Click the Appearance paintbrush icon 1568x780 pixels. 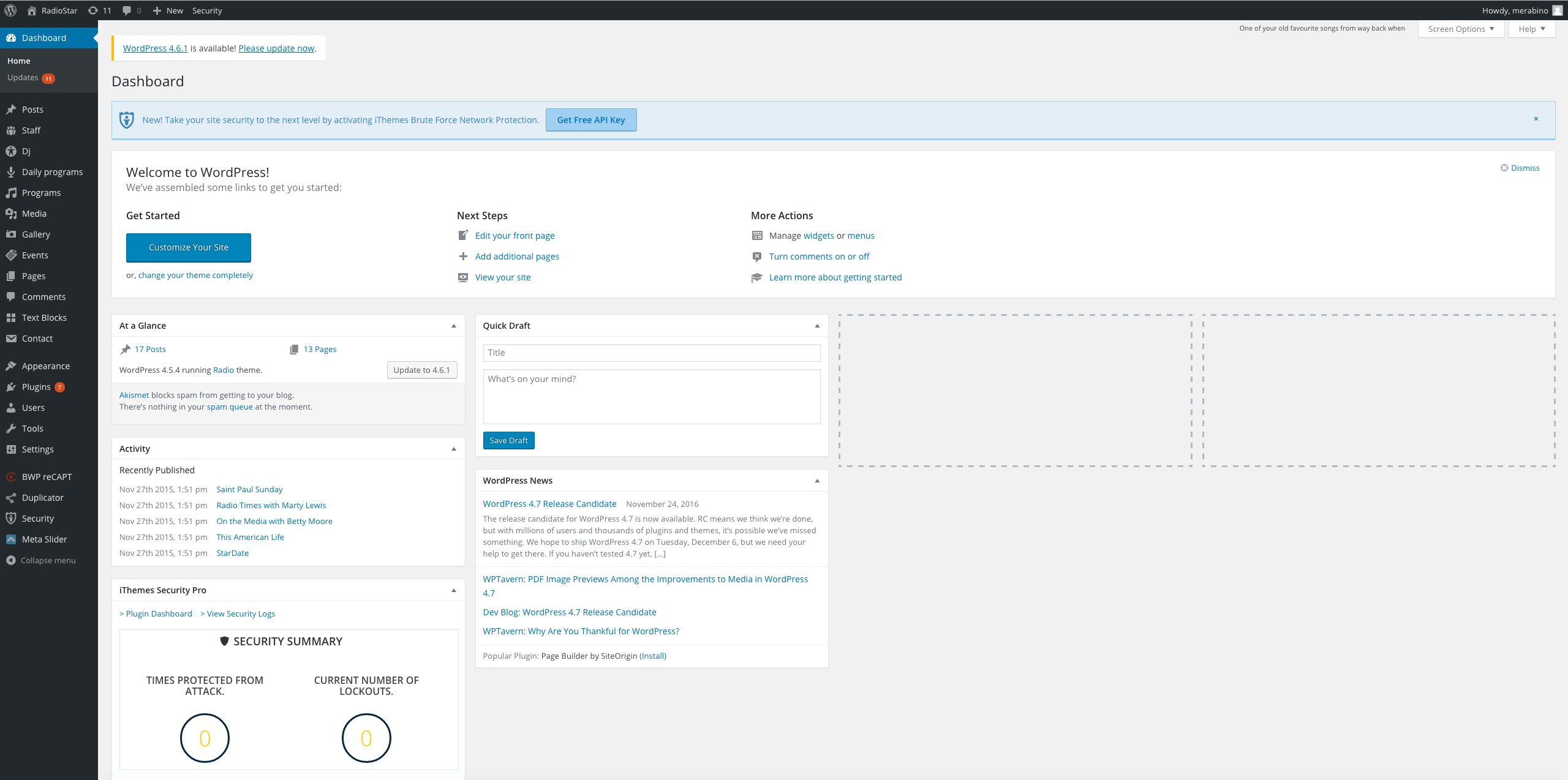click(11, 366)
